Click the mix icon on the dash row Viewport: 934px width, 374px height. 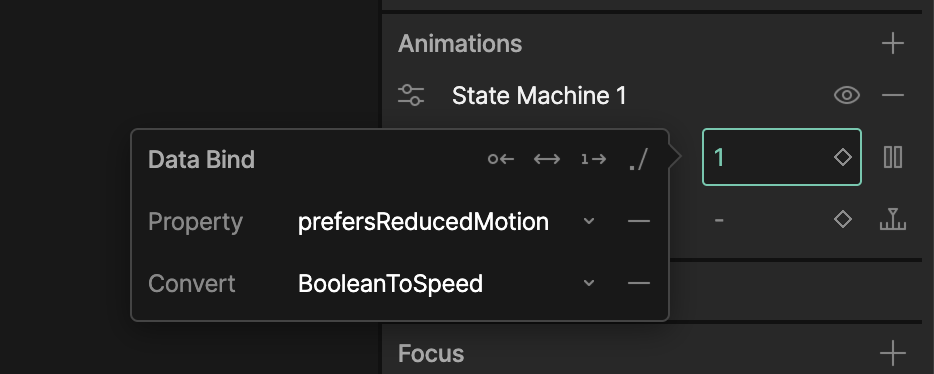pos(892,219)
